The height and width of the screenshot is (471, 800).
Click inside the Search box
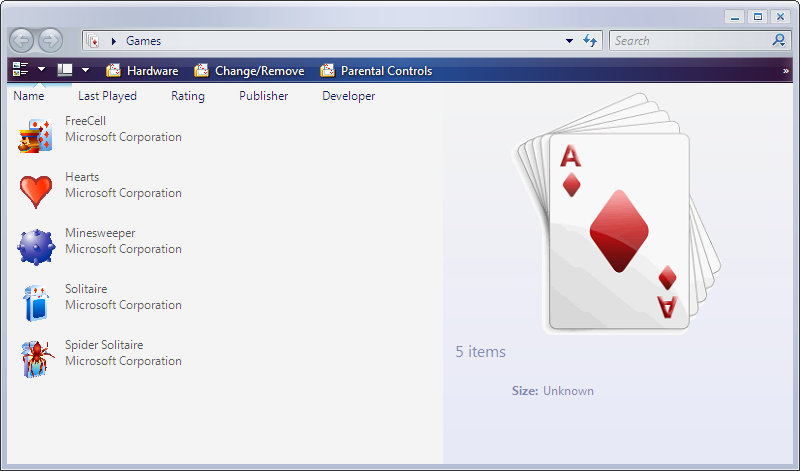pyautogui.click(x=699, y=41)
